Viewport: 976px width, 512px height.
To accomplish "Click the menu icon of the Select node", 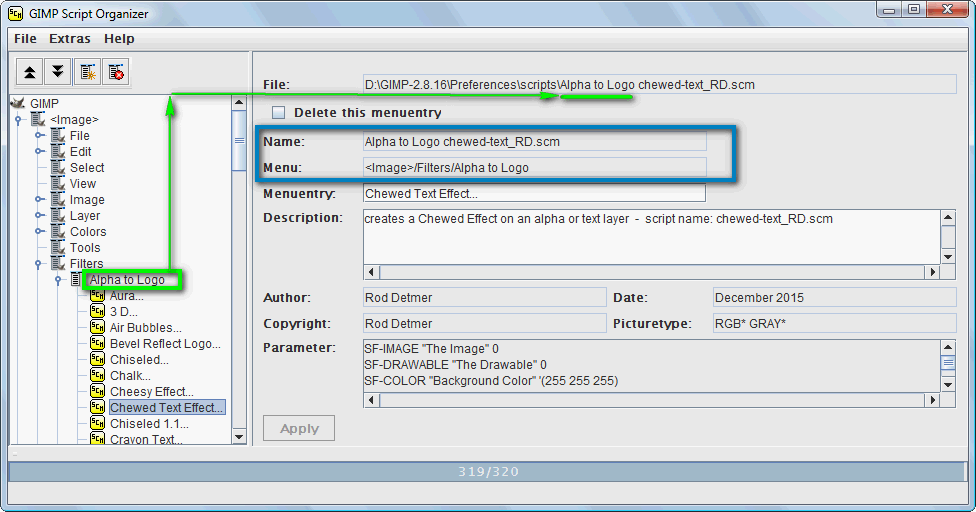I will click(58, 167).
